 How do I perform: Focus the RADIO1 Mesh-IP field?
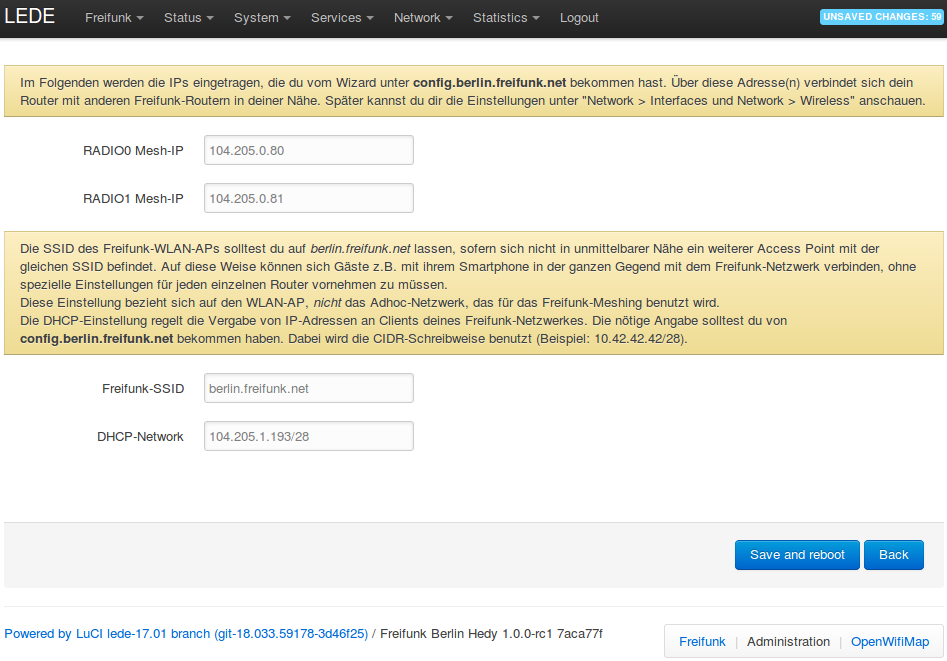(x=308, y=198)
